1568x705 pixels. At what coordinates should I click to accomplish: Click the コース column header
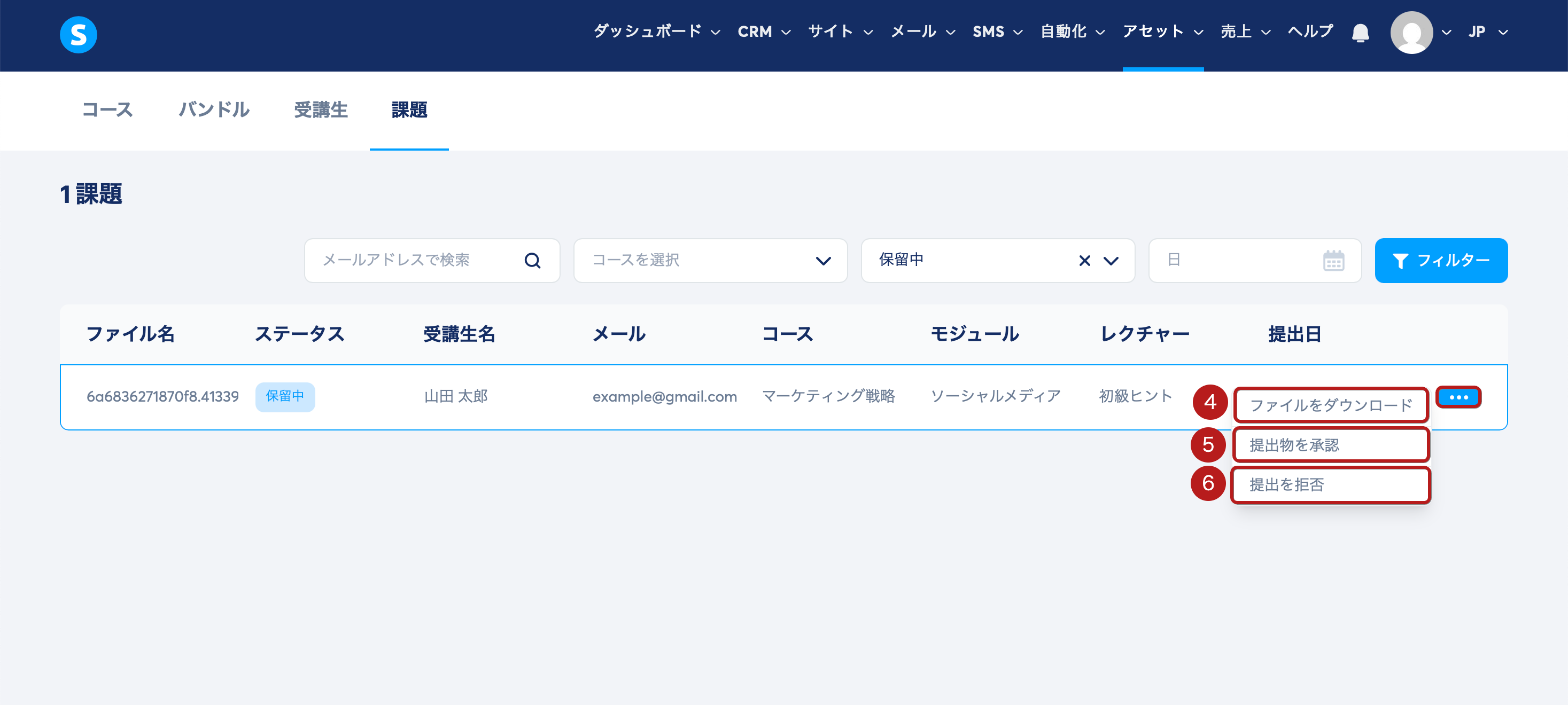787,334
